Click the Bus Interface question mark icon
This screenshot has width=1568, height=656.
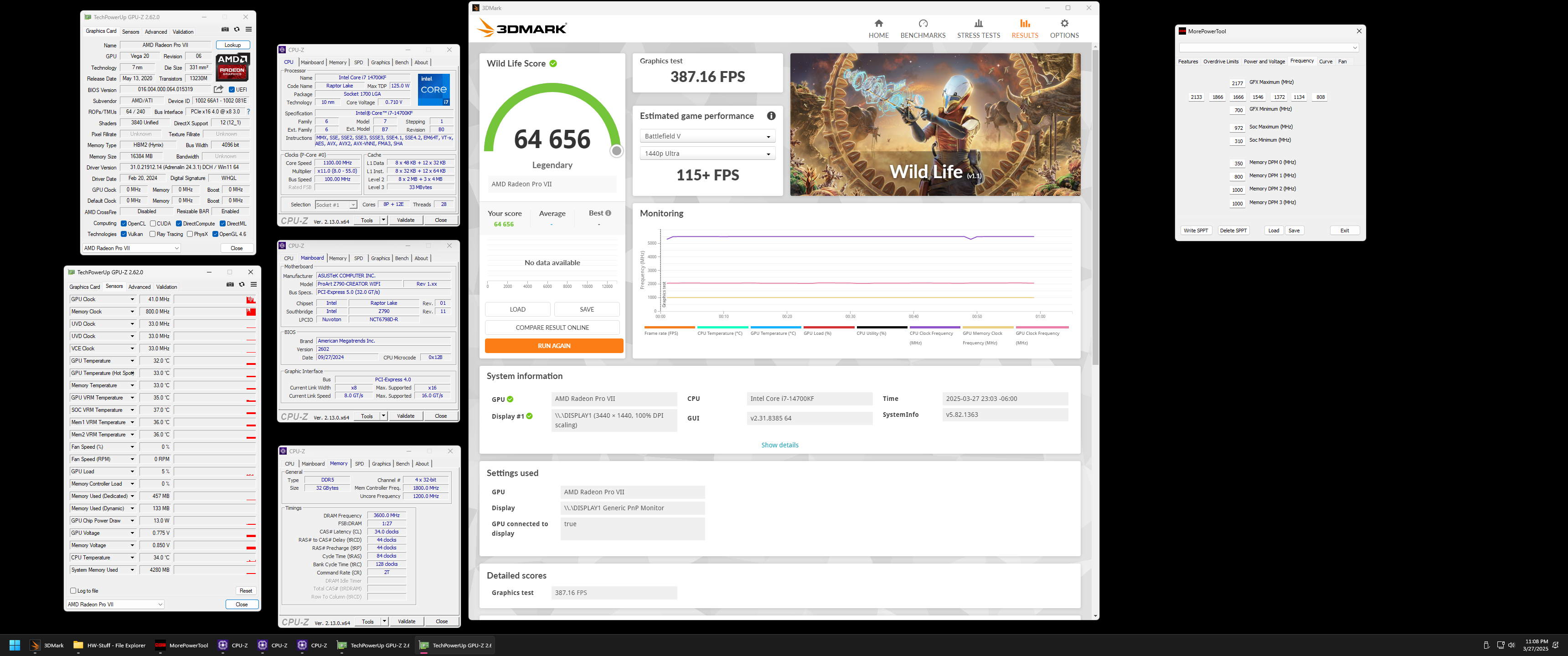(x=248, y=112)
